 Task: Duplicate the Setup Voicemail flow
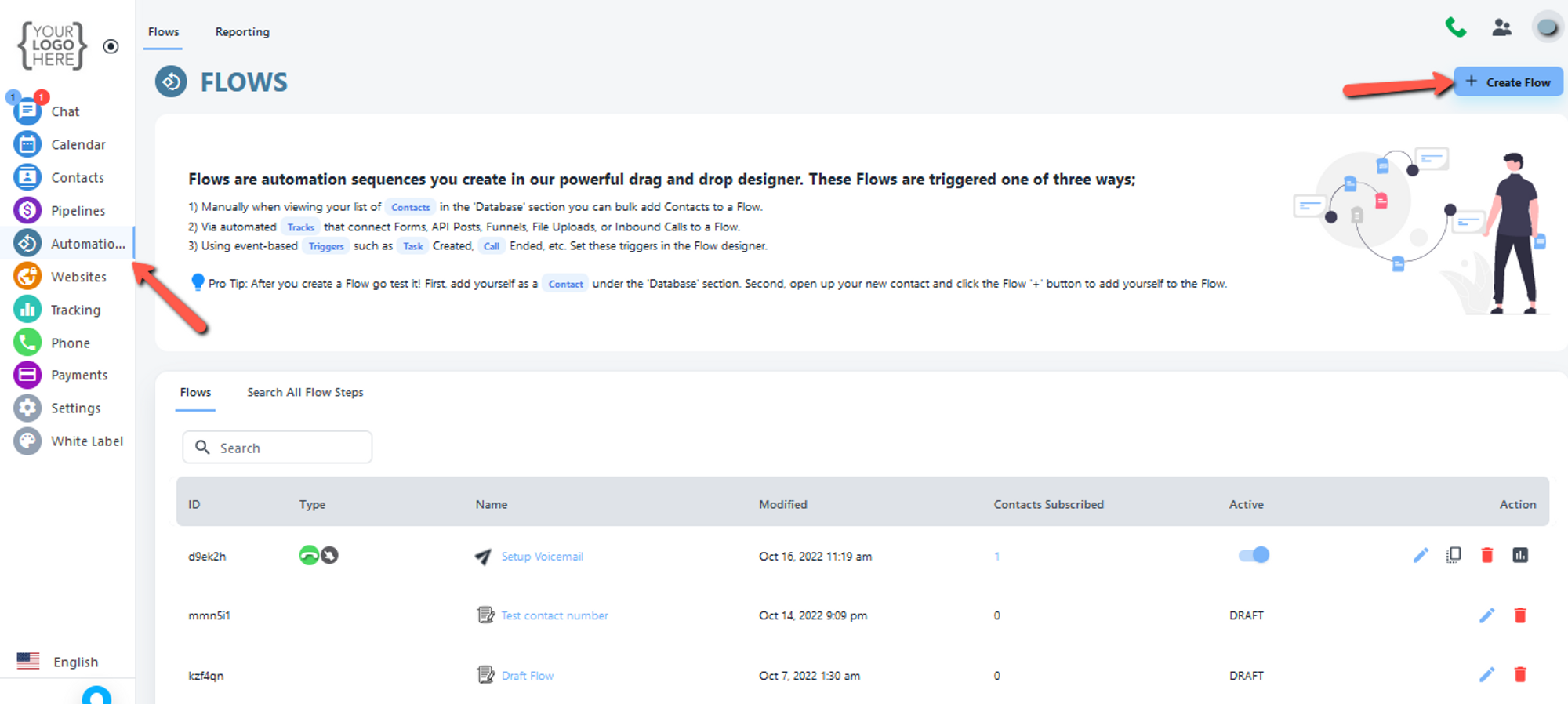click(1454, 555)
